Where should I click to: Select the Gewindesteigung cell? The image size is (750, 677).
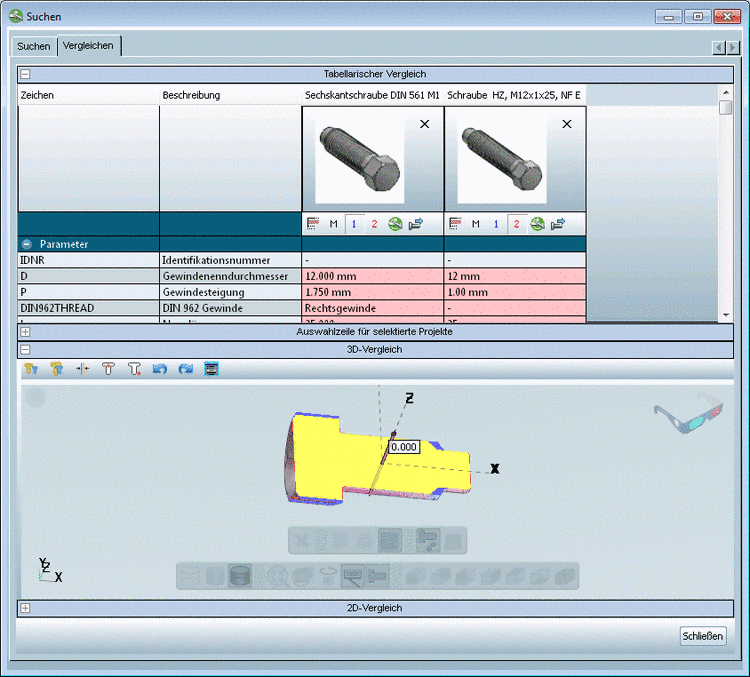coord(231,292)
